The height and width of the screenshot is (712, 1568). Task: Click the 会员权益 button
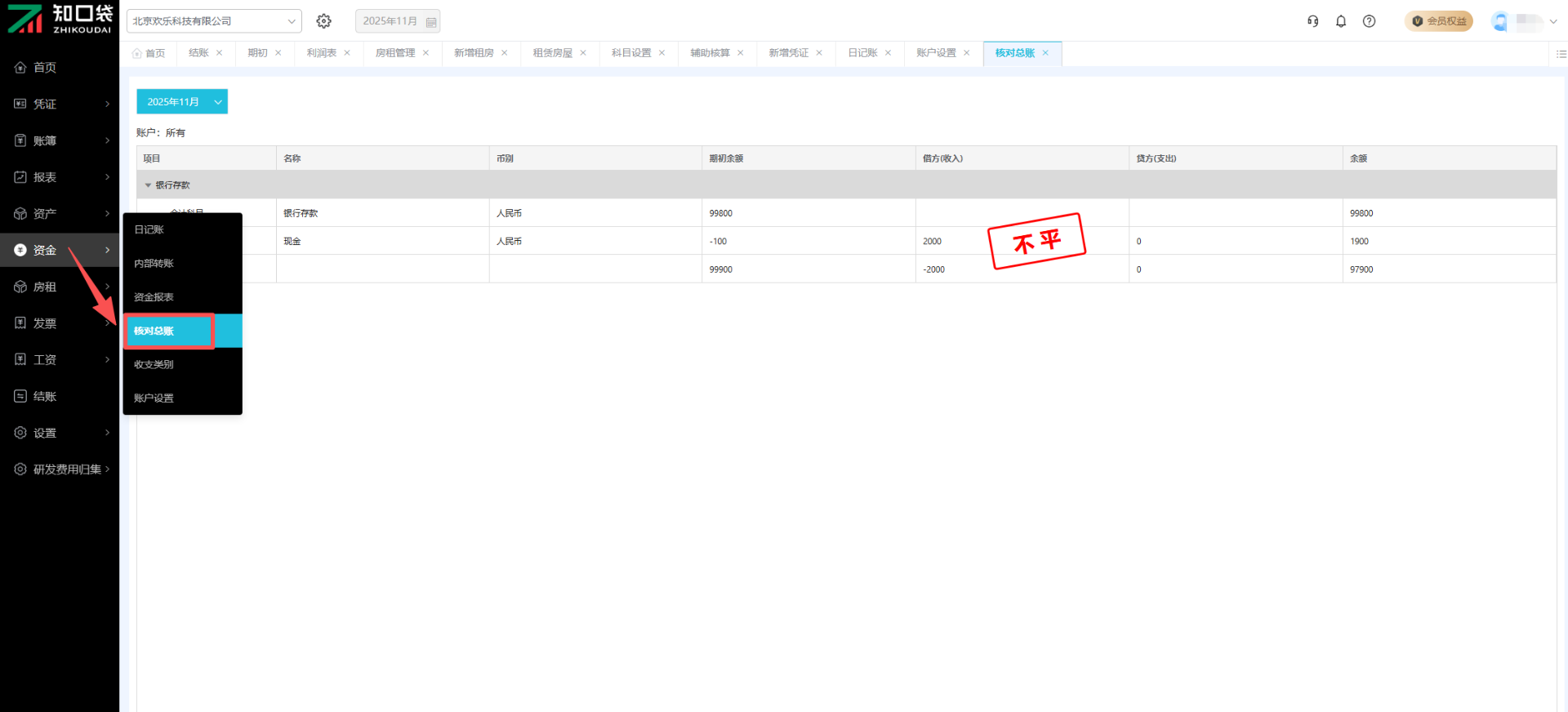click(x=1439, y=21)
